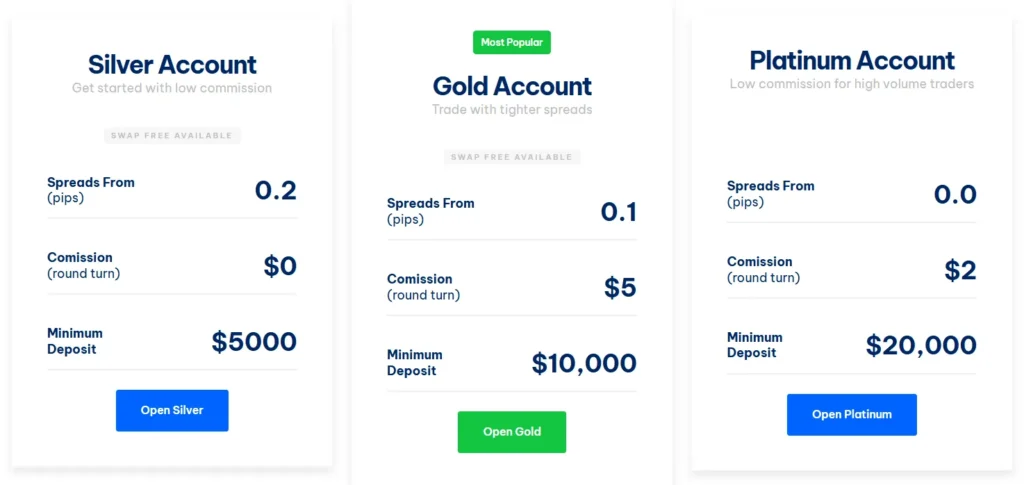Click "Low commission for high volume traders" text
This screenshot has width=1024, height=485.
[852, 84]
